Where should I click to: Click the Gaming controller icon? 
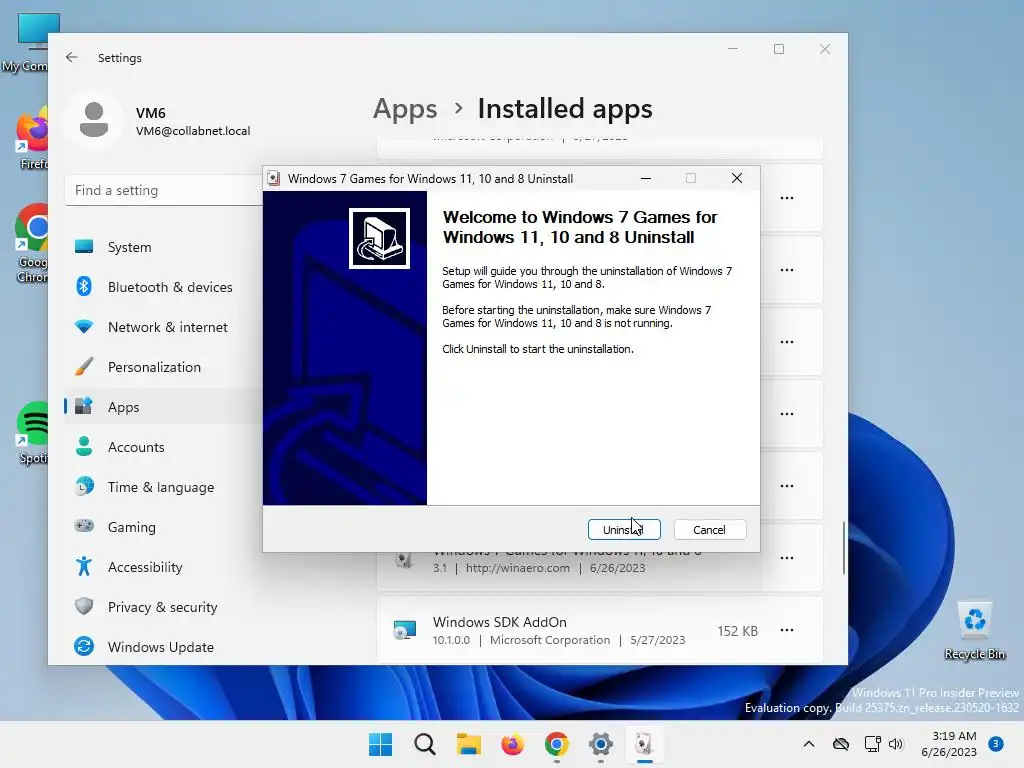point(84,526)
